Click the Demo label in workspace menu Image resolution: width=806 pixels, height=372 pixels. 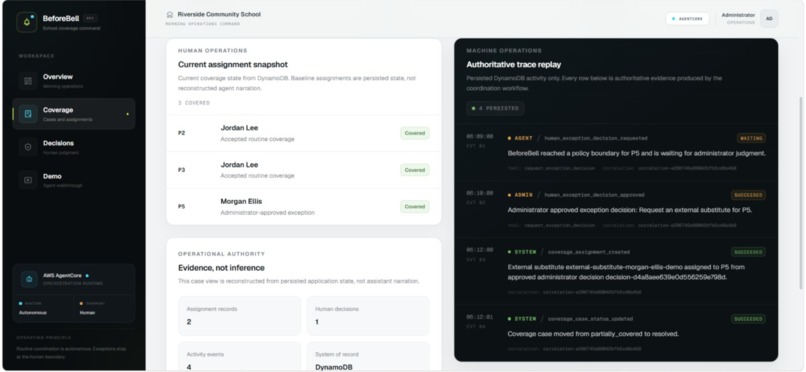tap(52, 176)
